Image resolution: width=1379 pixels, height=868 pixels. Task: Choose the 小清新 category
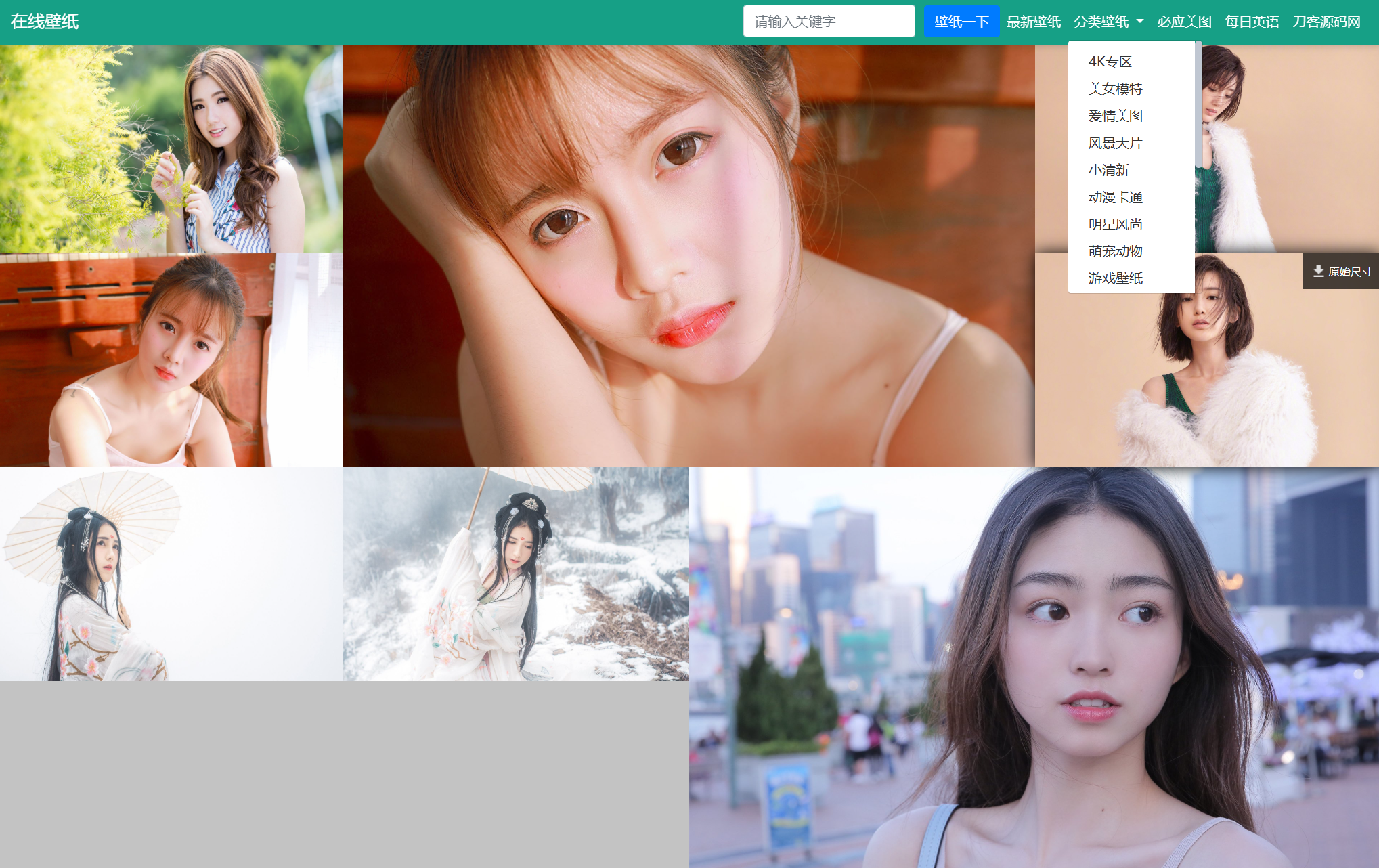coord(1110,170)
